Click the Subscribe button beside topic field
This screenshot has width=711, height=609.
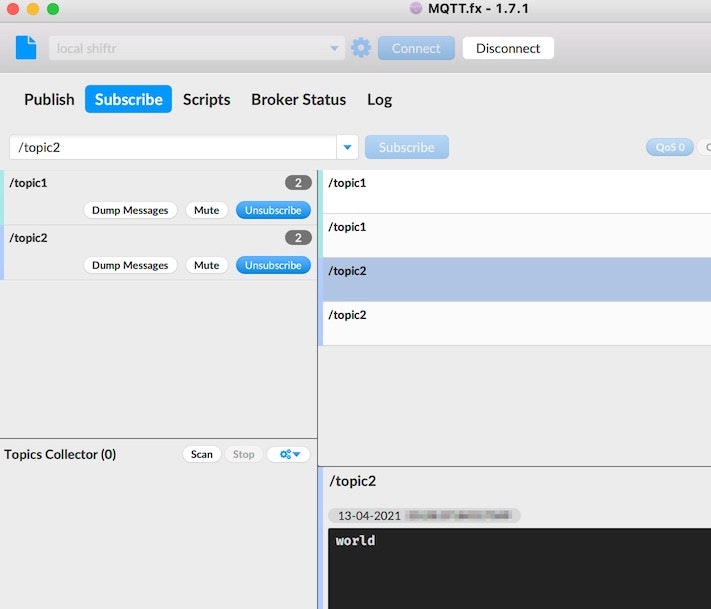(407, 147)
